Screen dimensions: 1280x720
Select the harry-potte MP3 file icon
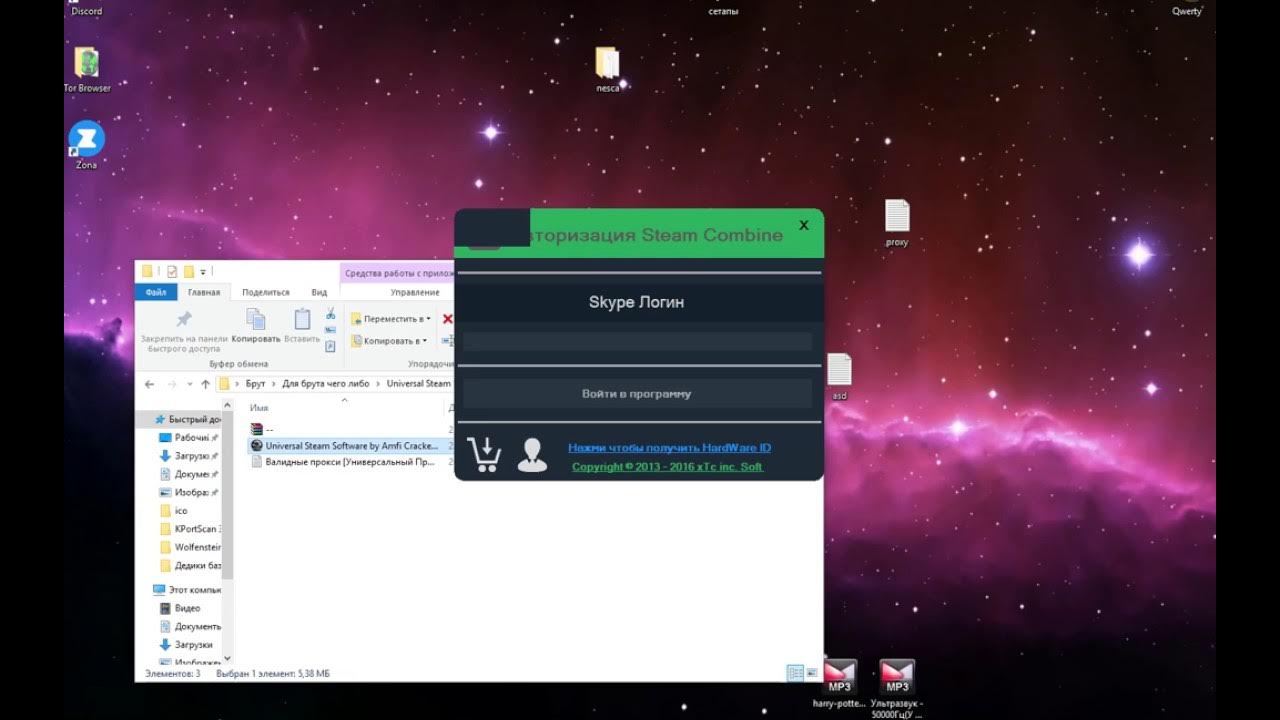click(840, 677)
